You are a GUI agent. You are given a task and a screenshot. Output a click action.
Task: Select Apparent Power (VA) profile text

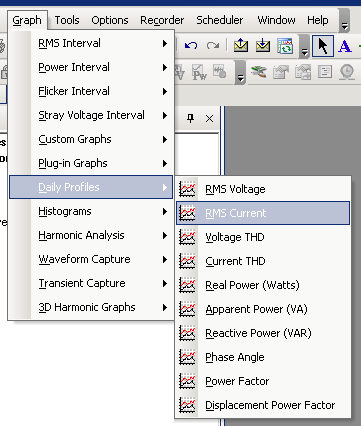pyautogui.click(x=256, y=309)
